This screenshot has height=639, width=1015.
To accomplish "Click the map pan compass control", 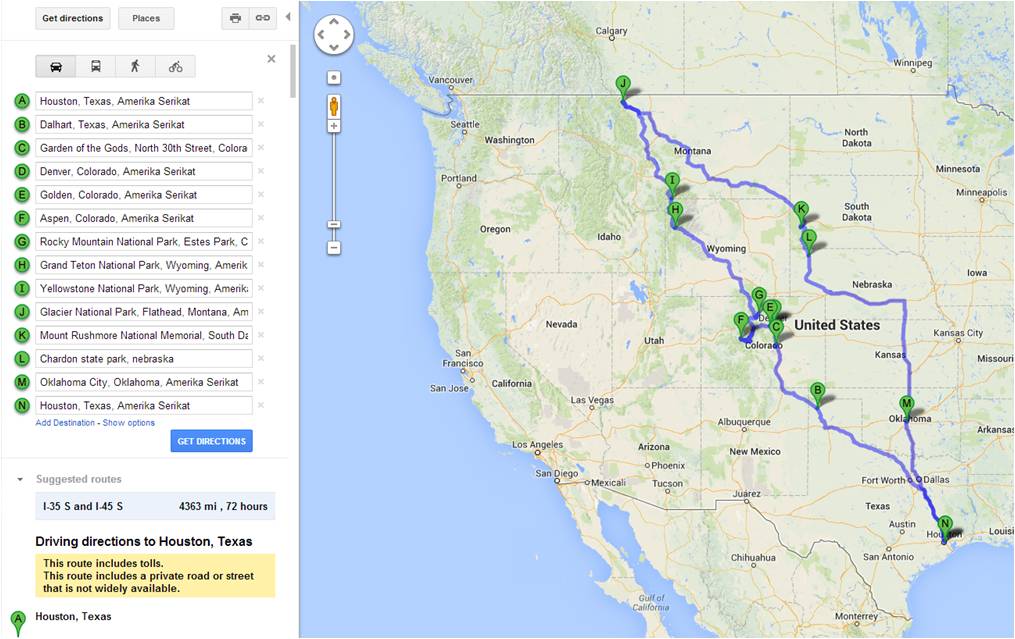I will (x=333, y=34).
